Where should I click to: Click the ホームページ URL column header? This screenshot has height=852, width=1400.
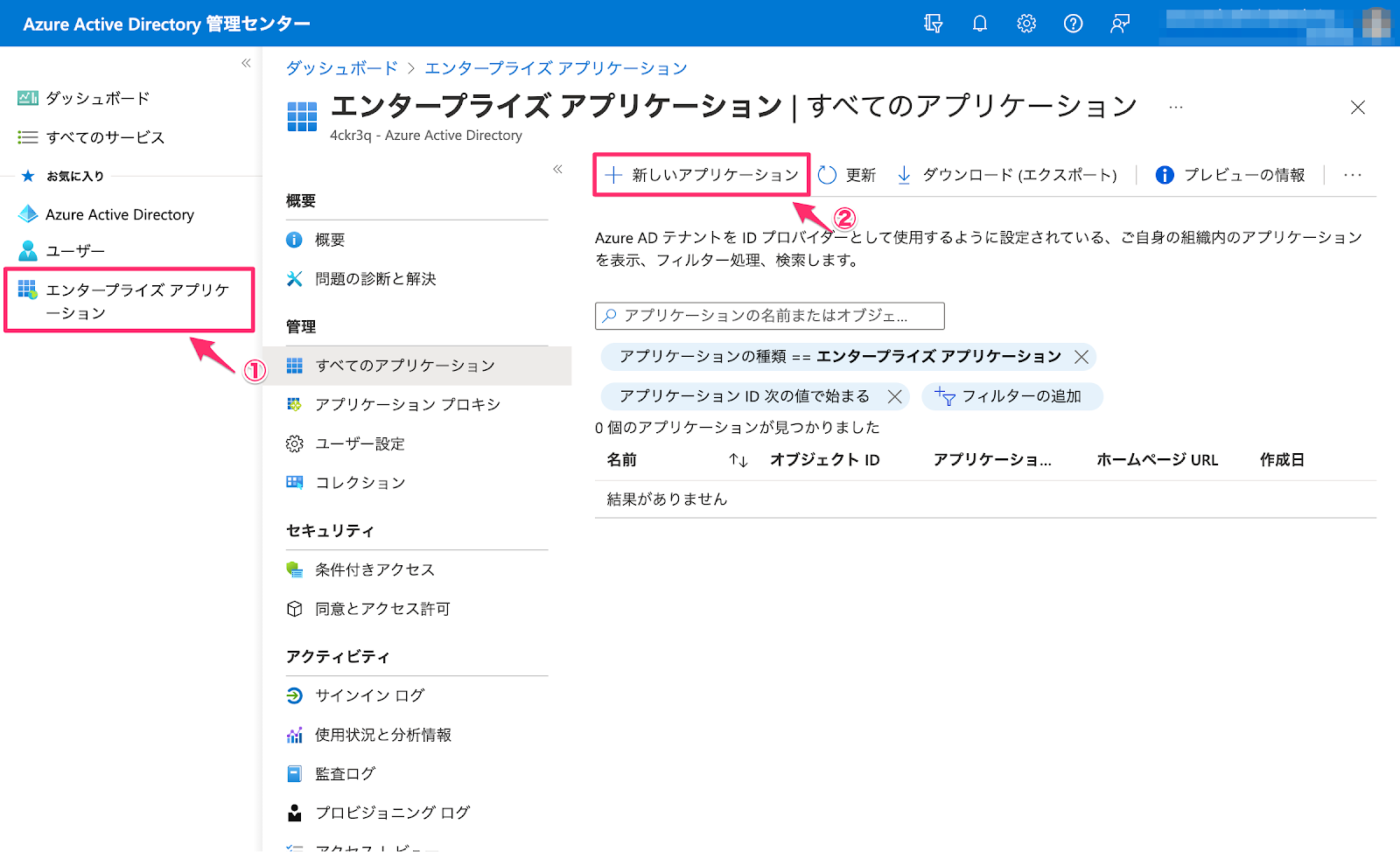pyautogui.click(x=1157, y=460)
